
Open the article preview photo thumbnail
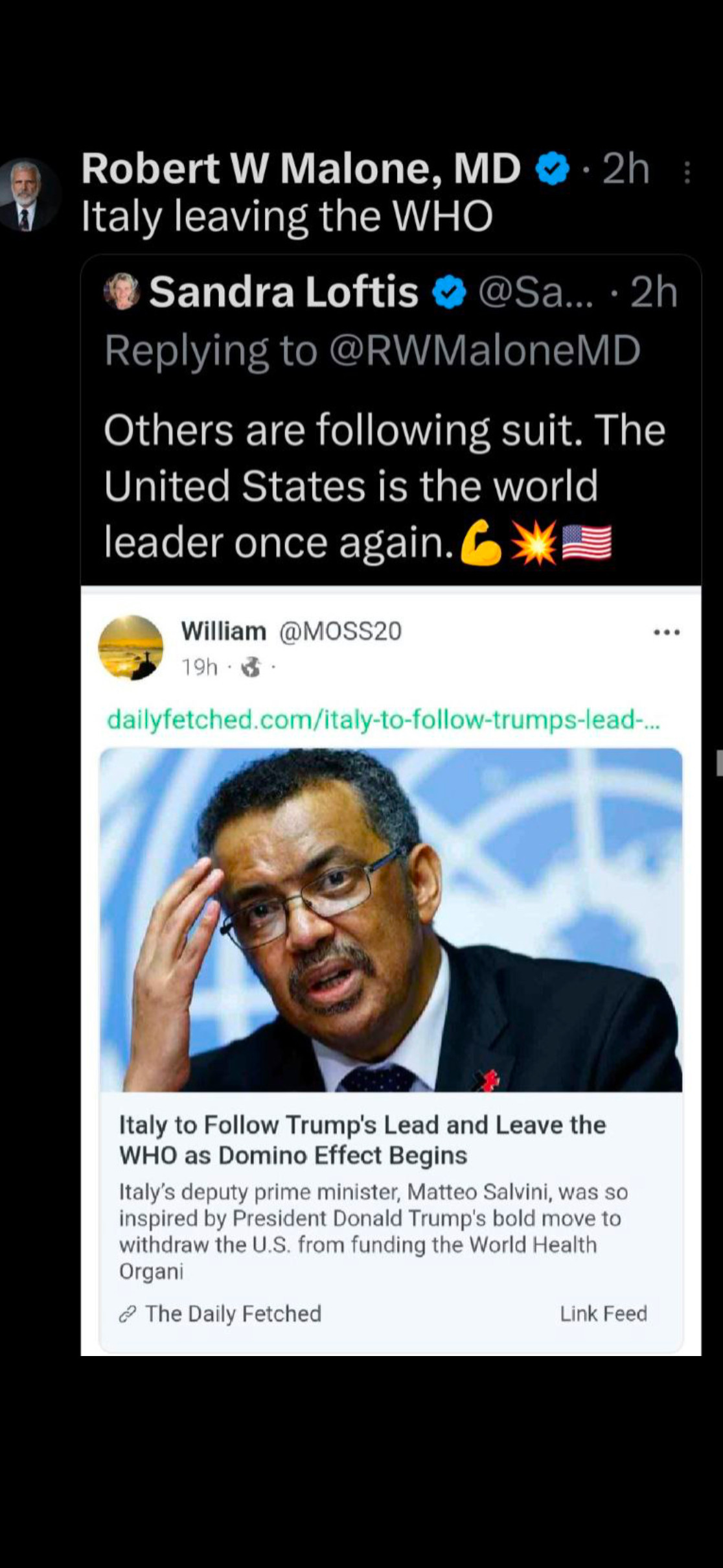(x=391, y=920)
